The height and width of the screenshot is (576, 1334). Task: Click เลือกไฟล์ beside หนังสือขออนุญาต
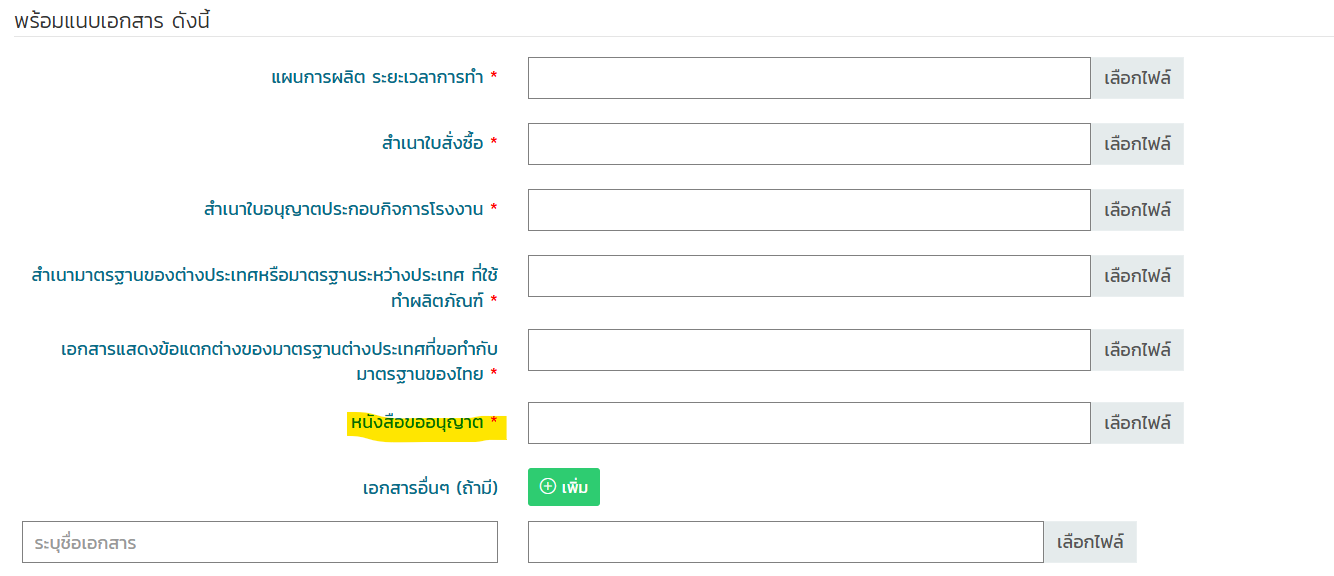pos(1137,423)
